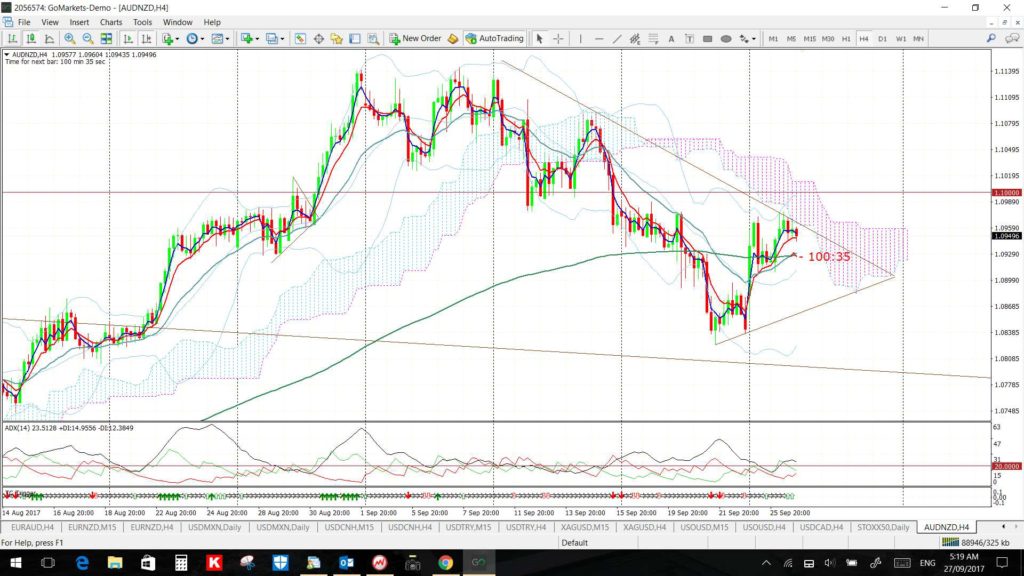
Task: Select the trendline drawing tool
Action: (616, 39)
